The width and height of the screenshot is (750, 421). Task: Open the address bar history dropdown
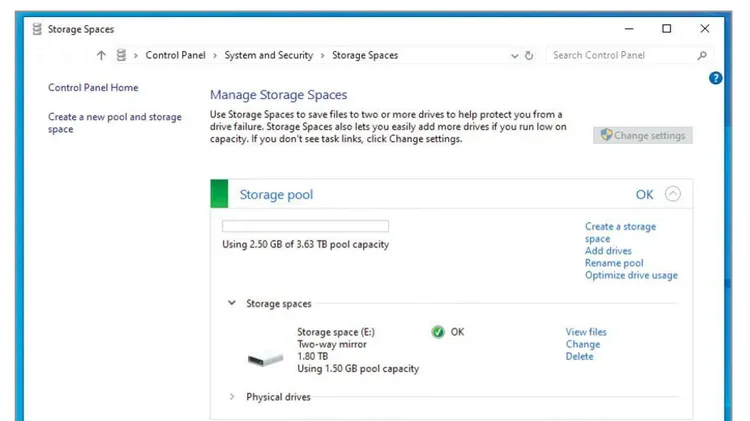coord(515,56)
